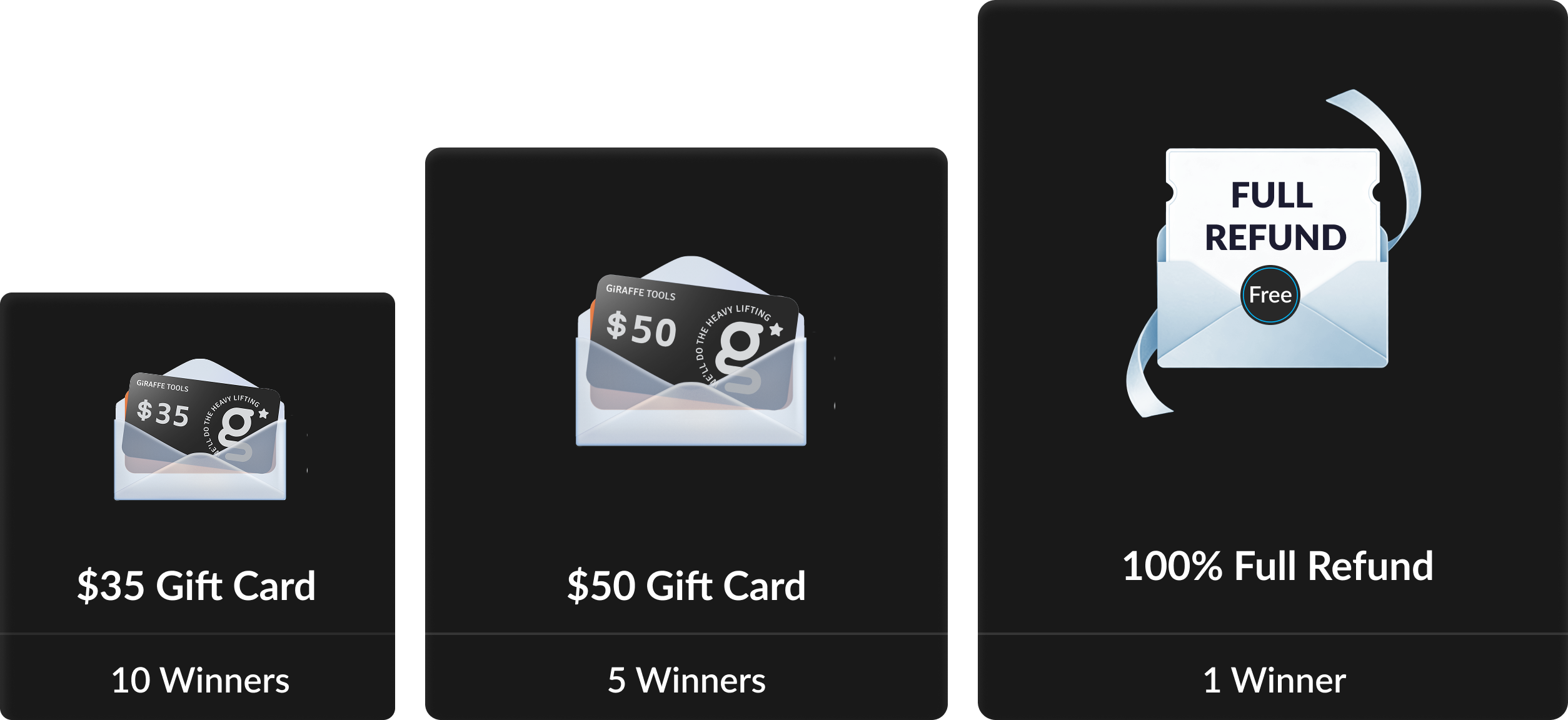Select the '$50 Gift Card' title

click(686, 586)
